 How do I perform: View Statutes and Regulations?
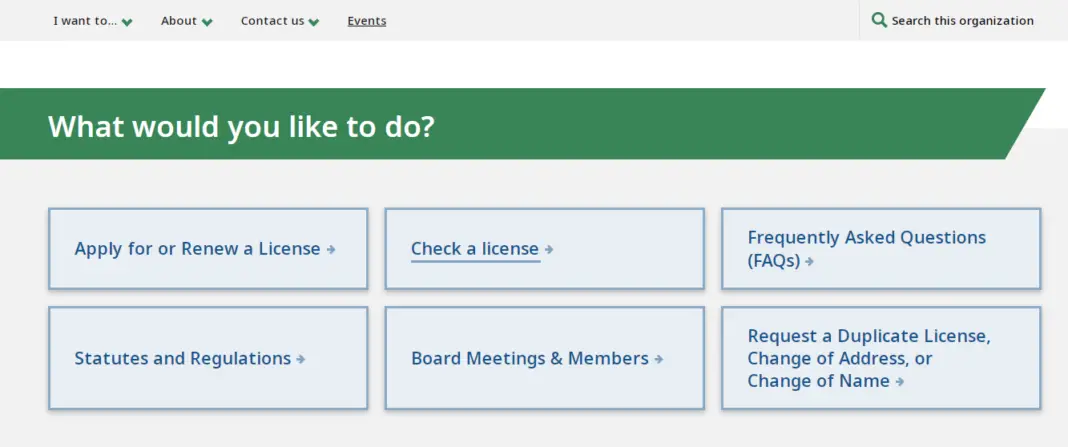(x=182, y=358)
